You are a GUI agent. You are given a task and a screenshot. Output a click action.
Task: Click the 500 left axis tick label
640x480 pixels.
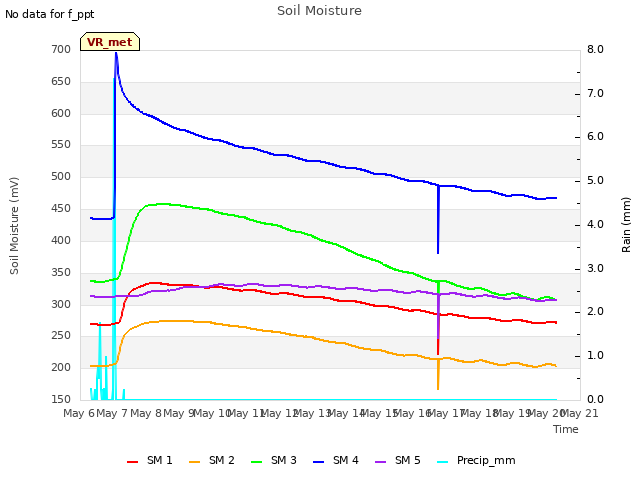click(x=61, y=177)
